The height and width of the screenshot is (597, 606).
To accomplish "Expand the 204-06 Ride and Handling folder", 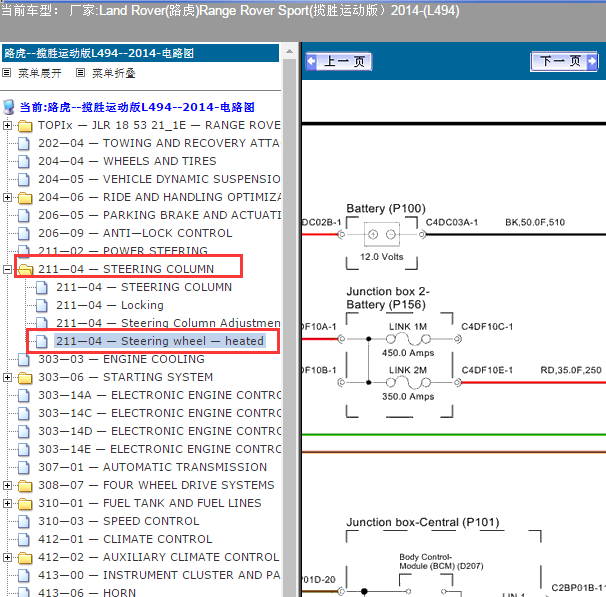I will (7, 197).
